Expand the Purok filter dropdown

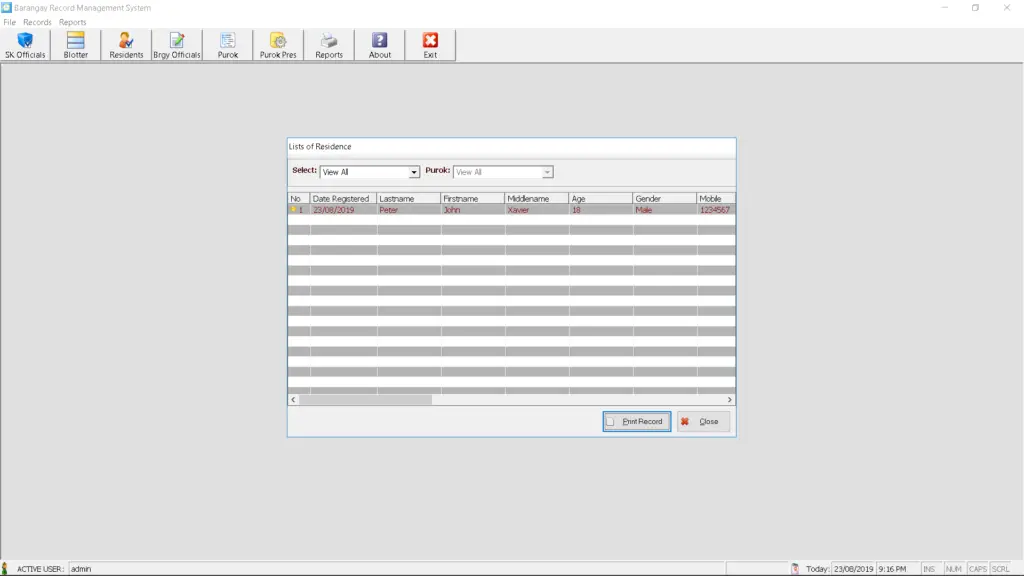(546, 171)
